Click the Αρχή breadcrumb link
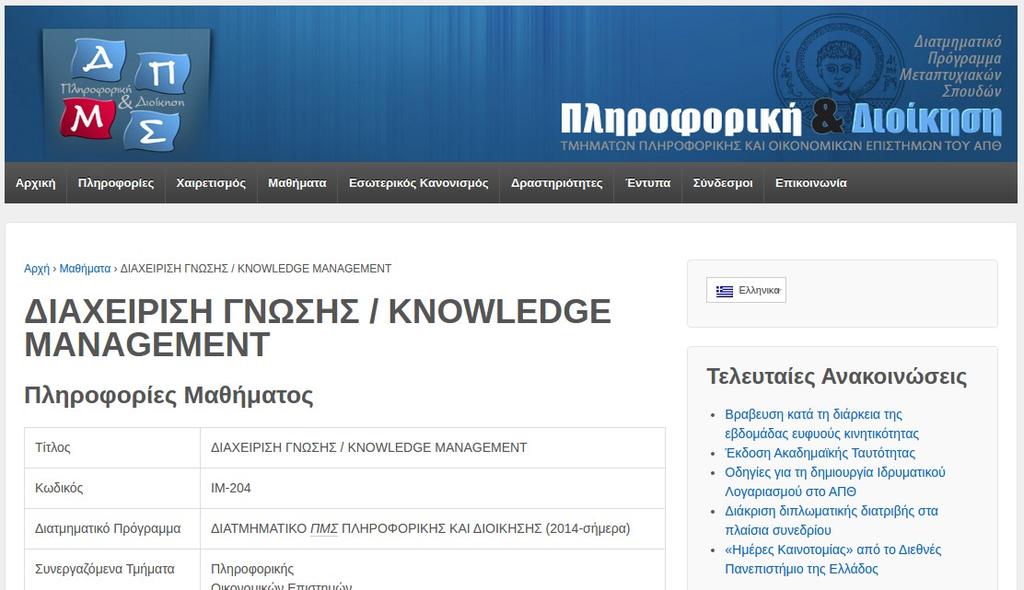 click(37, 269)
